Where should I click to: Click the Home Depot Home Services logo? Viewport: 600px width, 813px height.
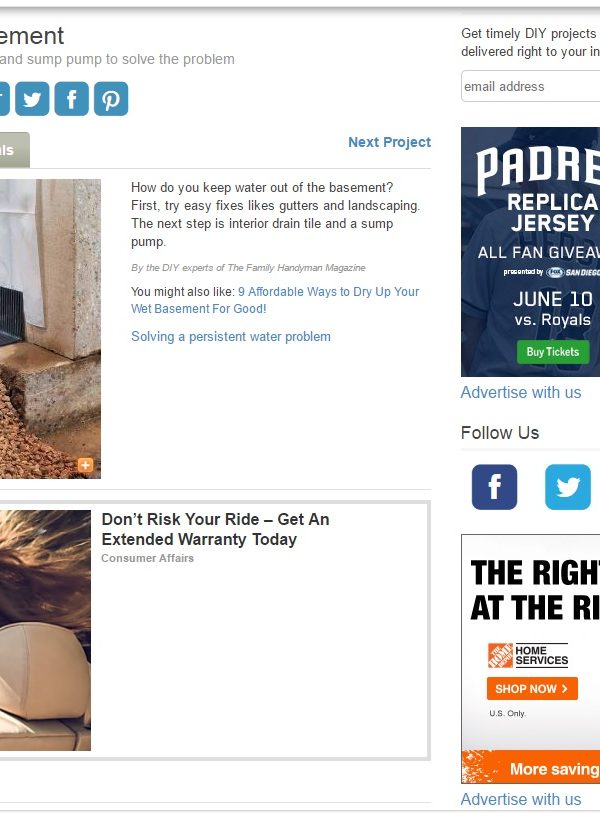tap(528, 655)
